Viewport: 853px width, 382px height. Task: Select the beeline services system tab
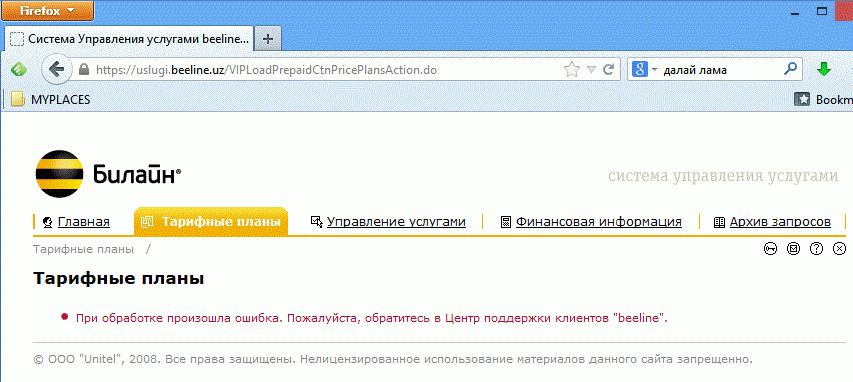click(x=129, y=39)
